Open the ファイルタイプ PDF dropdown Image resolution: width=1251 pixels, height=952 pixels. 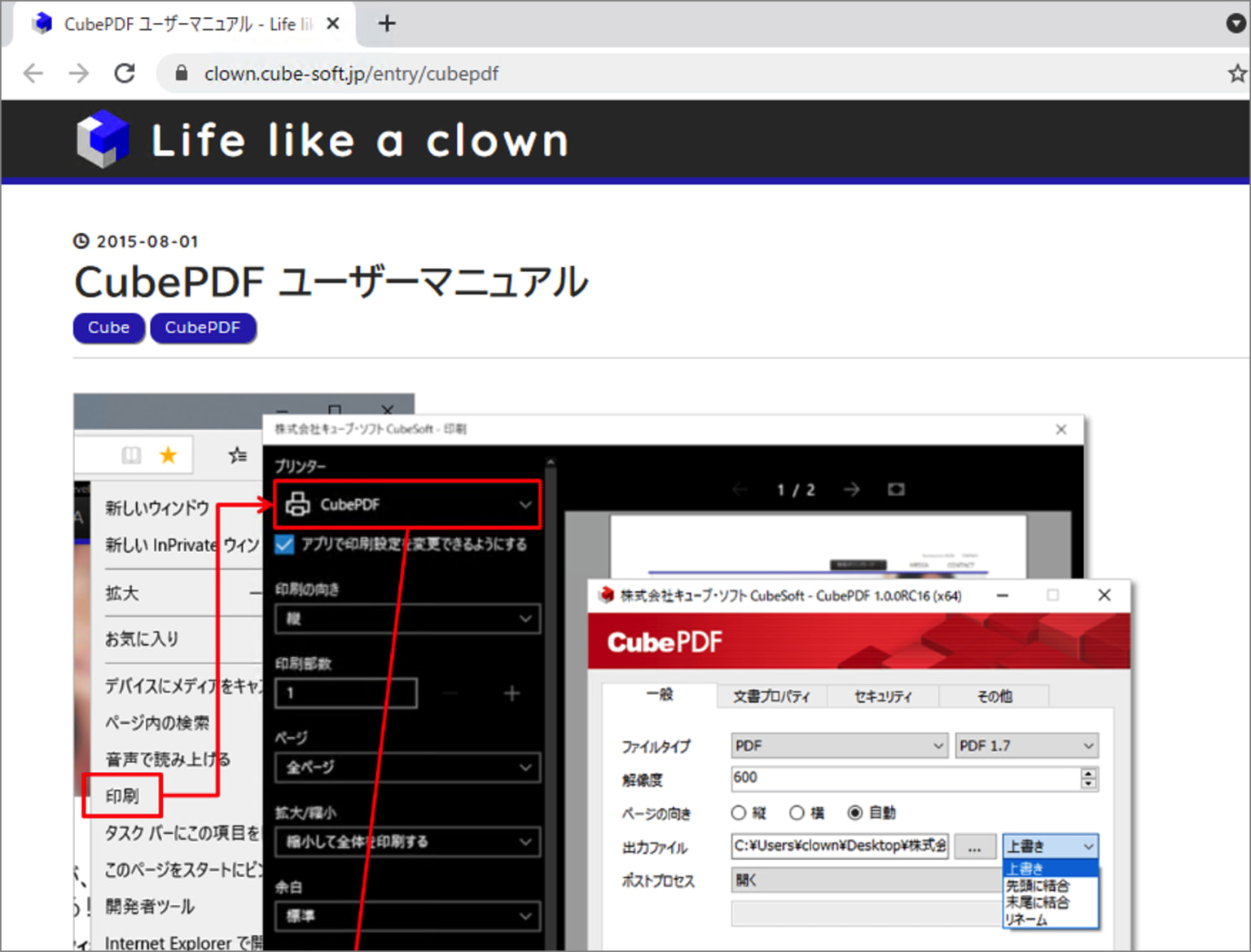point(839,745)
